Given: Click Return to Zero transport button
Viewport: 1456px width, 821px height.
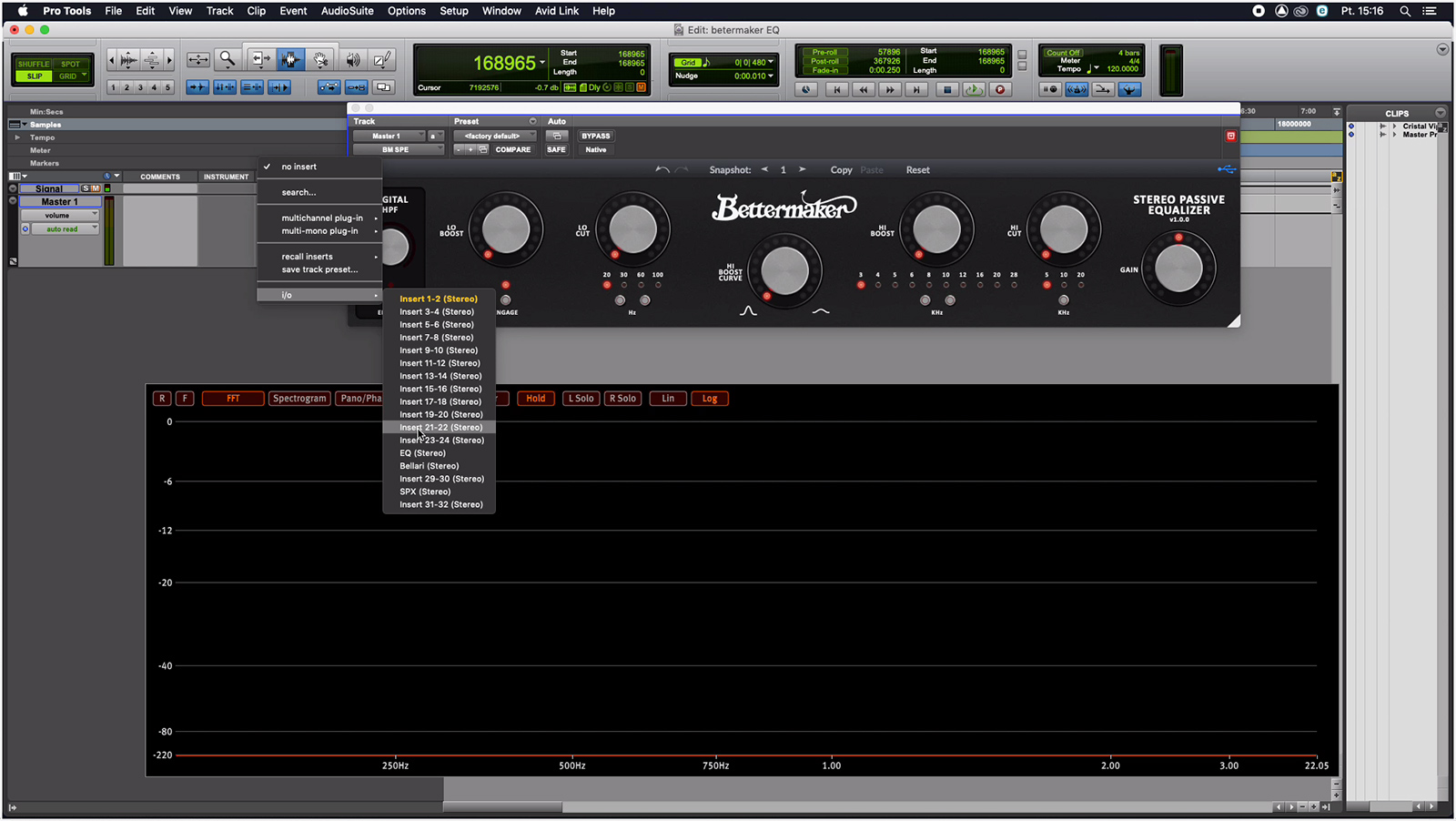Looking at the screenshot, I should [x=836, y=89].
